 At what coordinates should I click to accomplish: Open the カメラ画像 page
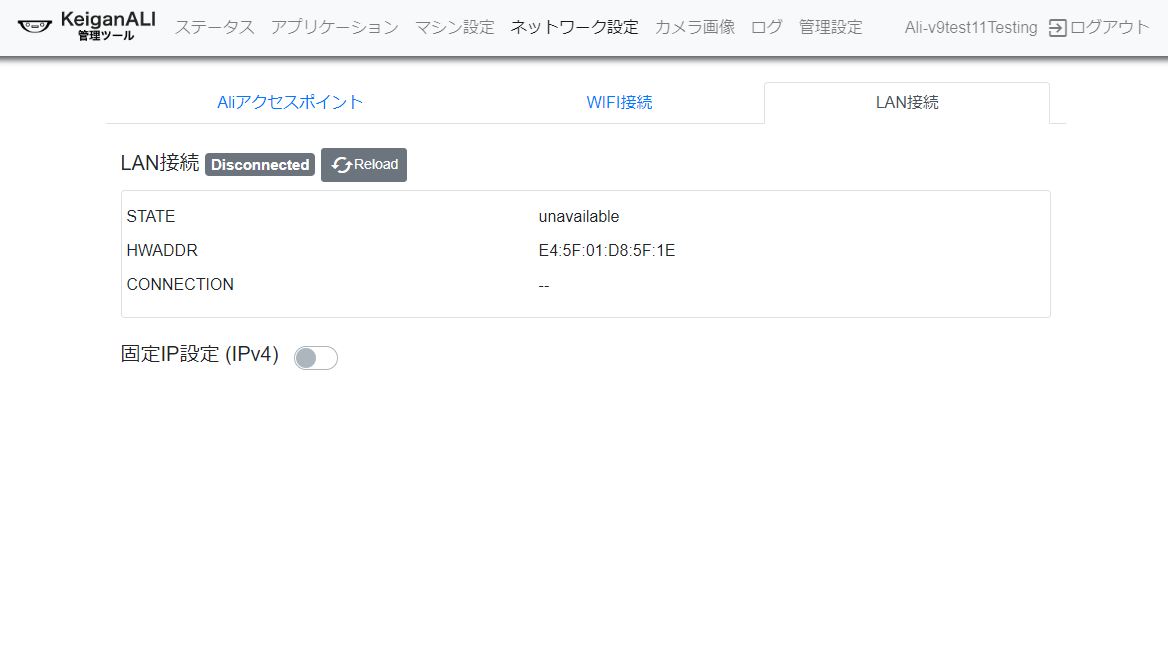694,27
